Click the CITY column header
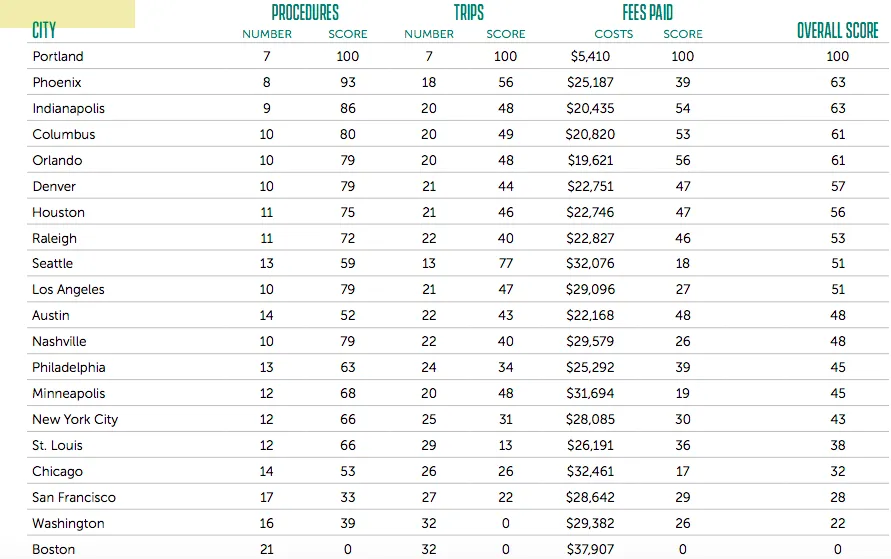 (x=44, y=31)
